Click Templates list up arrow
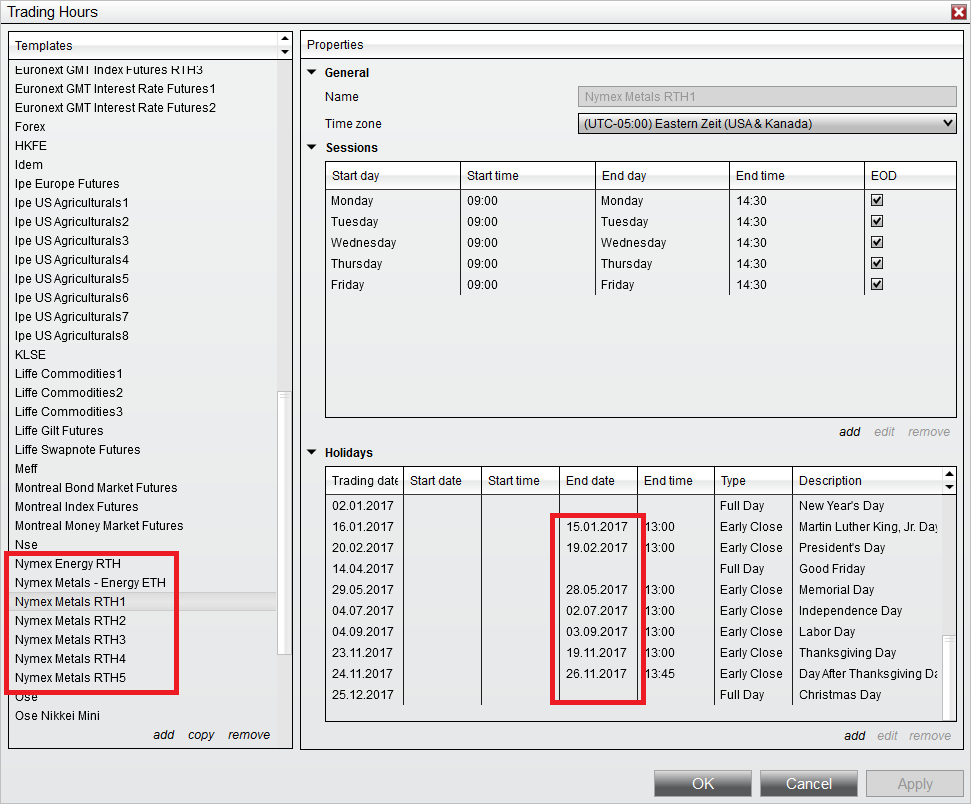Viewport: 971px width, 804px height. pyautogui.click(x=285, y=38)
